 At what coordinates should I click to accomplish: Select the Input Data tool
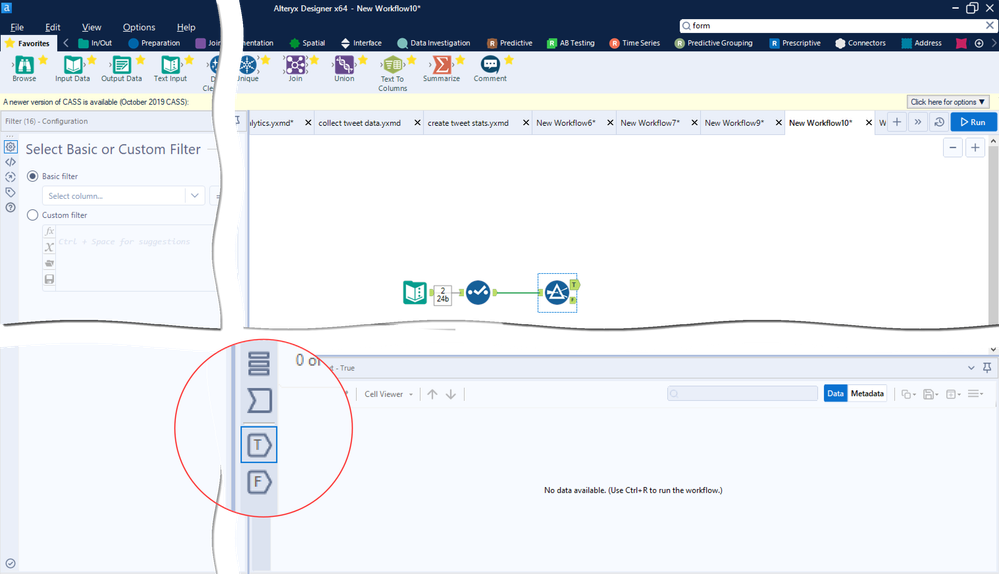pos(73,69)
